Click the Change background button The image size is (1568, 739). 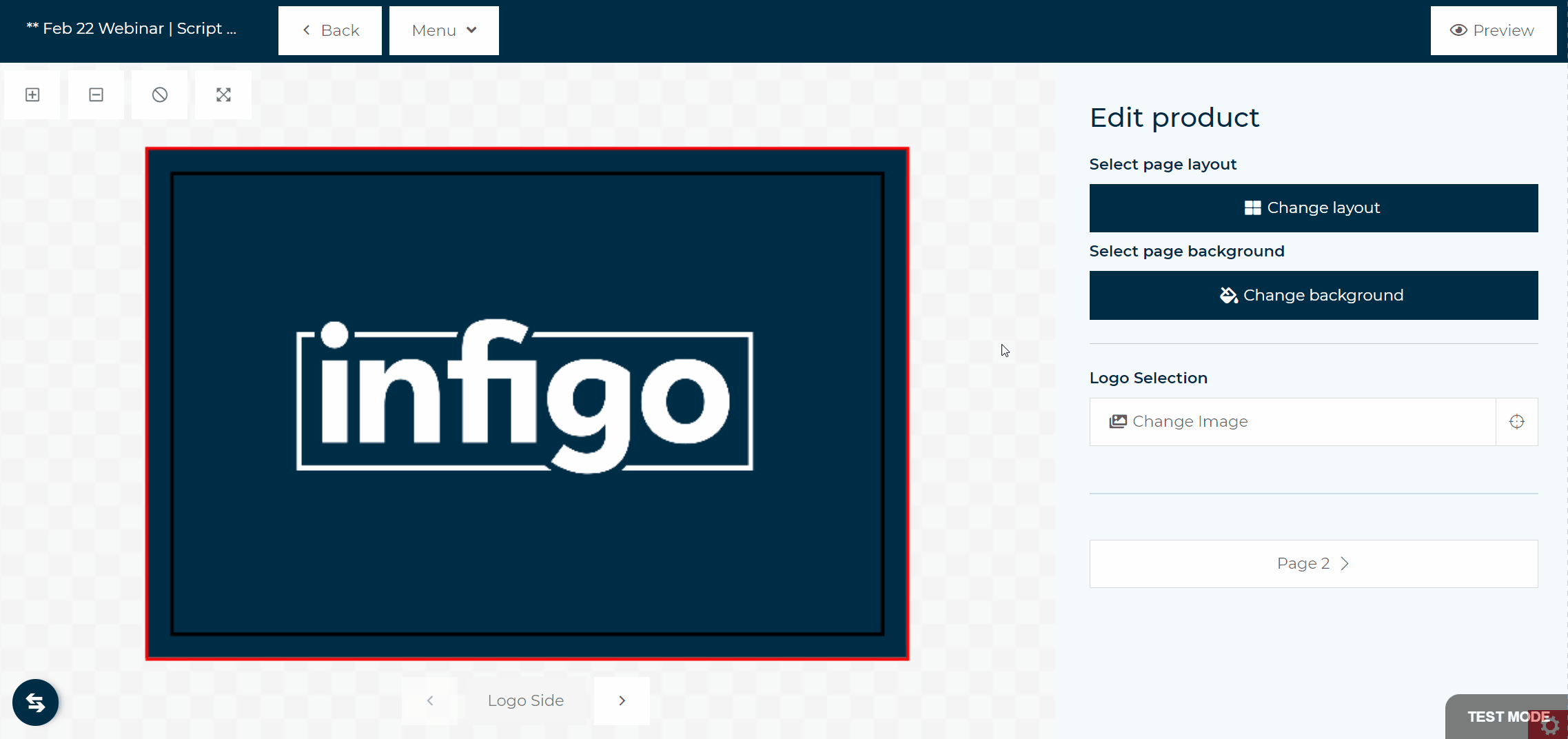(x=1314, y=295)
